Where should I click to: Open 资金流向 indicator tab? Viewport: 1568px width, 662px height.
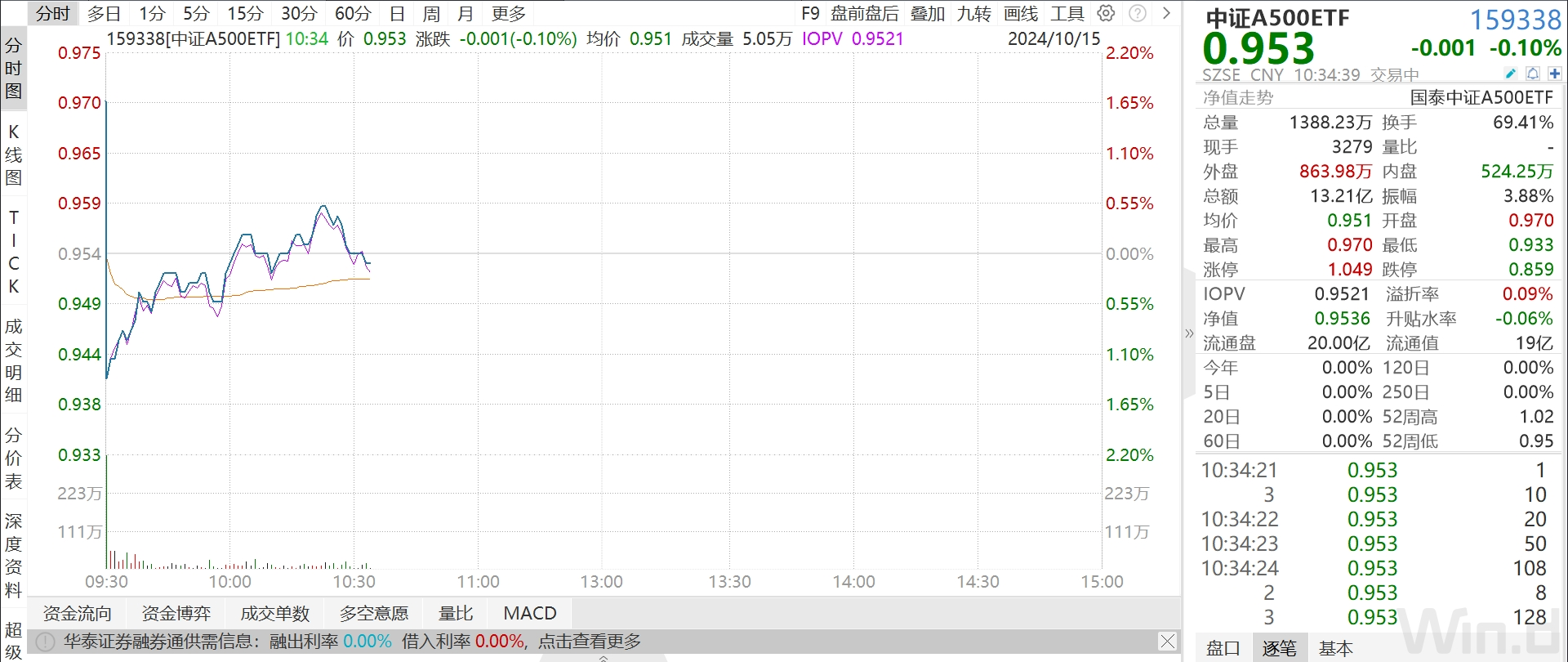click(77, 613)
